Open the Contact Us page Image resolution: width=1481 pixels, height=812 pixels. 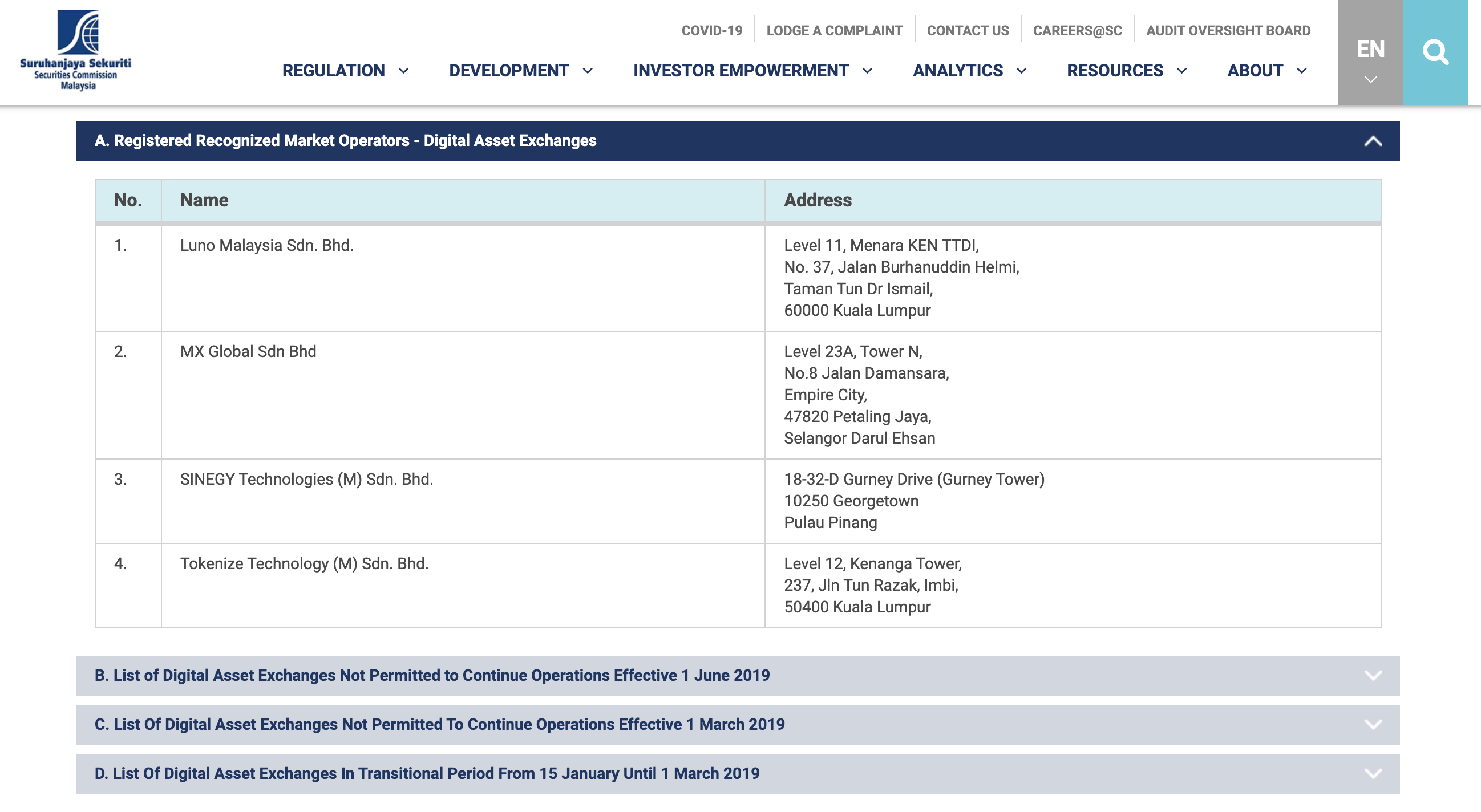click(x=968, y=30)
